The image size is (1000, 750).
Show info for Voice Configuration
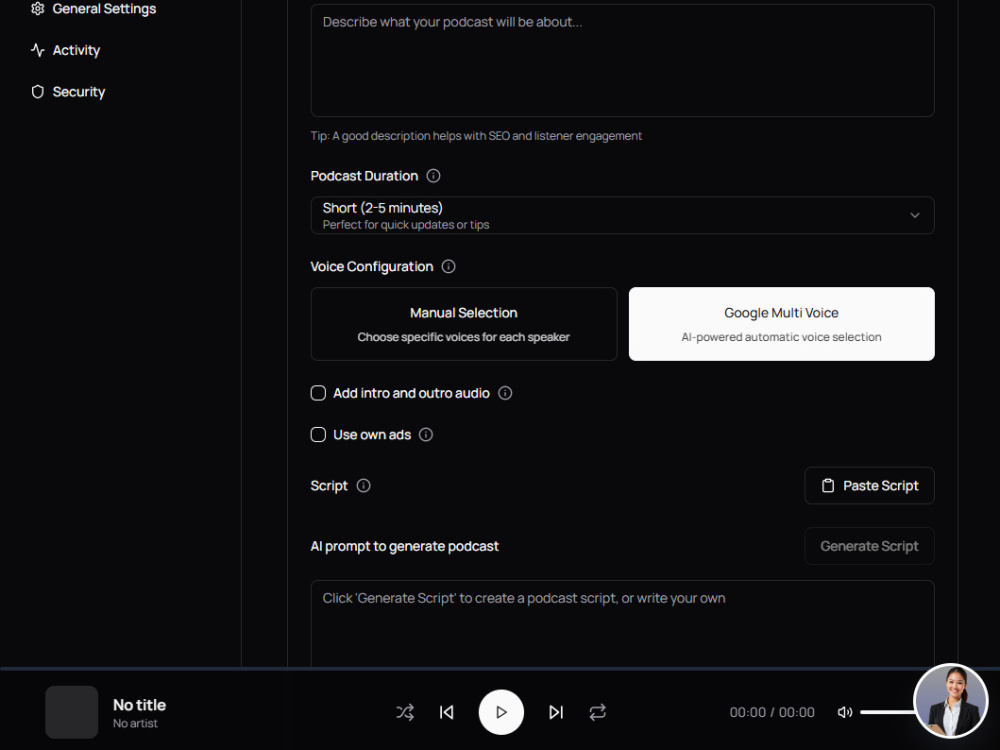click(448, 267)
